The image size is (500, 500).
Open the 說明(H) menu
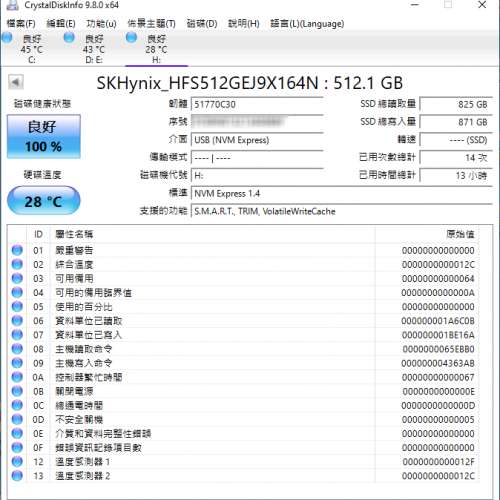244,24
